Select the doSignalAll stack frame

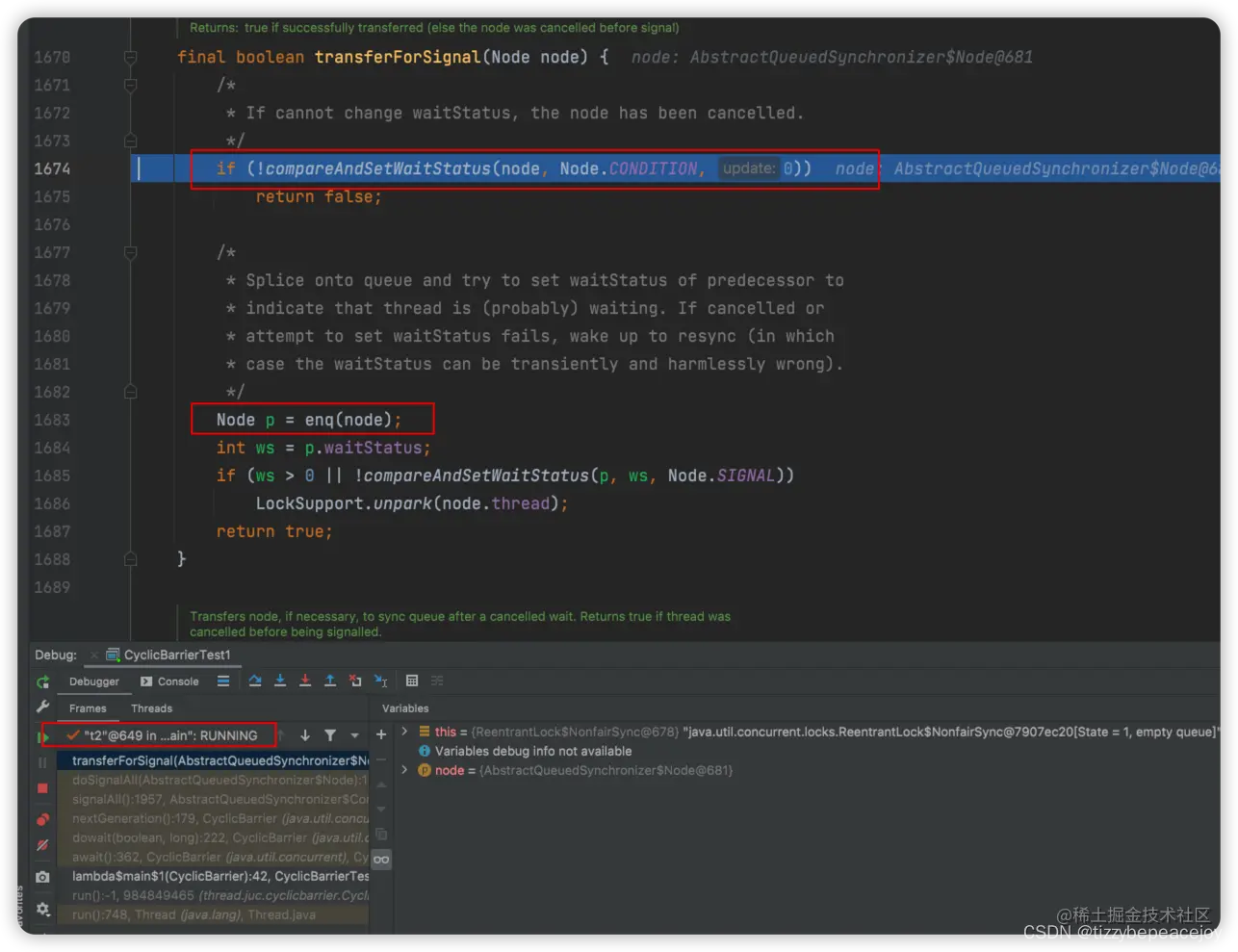point(213,780)
